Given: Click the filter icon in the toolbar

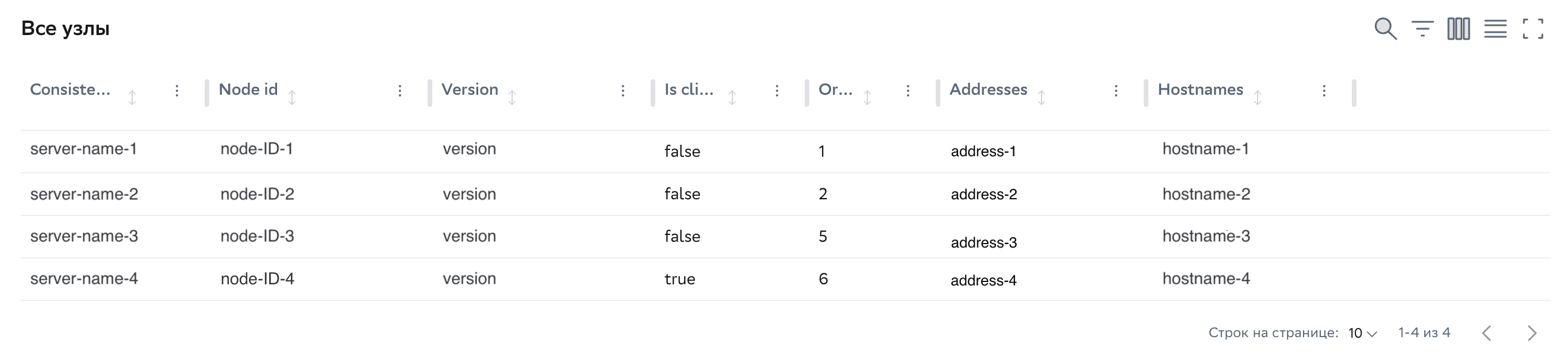Looking at the screenshot, I should [1423, 29].
